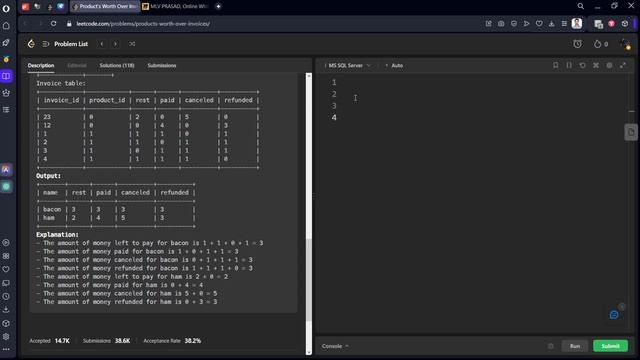The image size is (640, 360).
Task: Open the chat assistant bubble icon
Action: (x=614, y=315)
